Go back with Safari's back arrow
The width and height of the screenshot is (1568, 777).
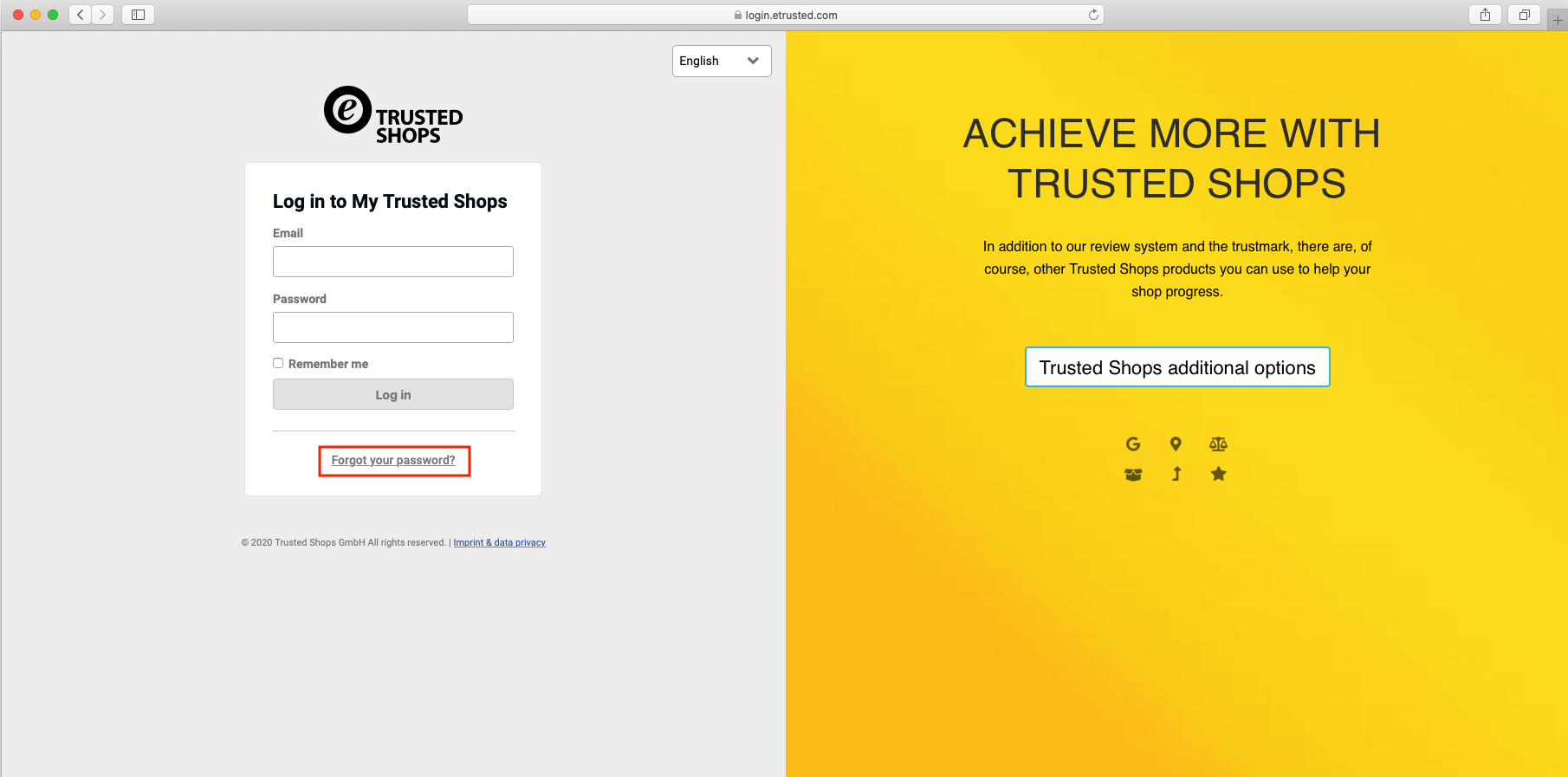pyautogui.click(x=81, y=15)
